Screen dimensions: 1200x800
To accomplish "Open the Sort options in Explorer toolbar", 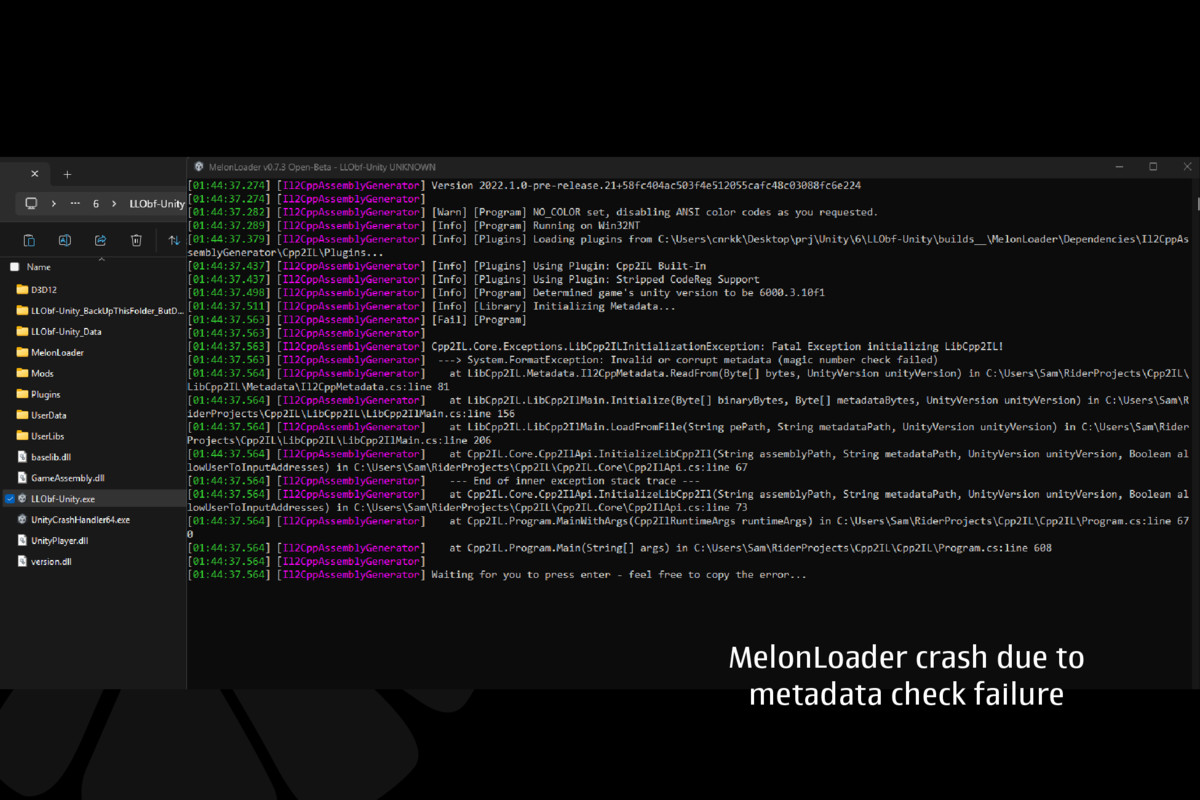I will click(174, 240).
